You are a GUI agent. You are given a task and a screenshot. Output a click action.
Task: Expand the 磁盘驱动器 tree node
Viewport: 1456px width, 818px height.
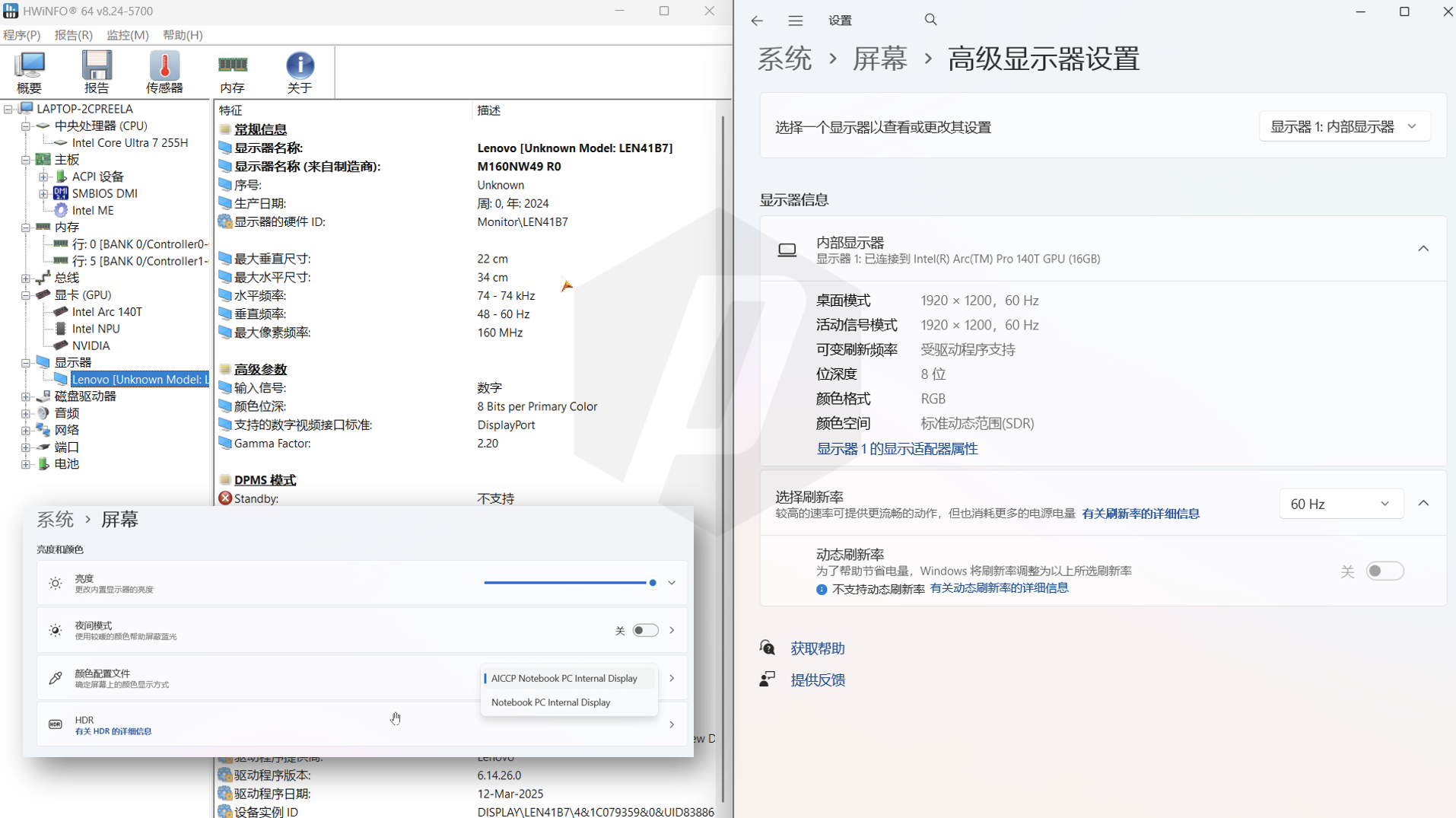point(26,396)
